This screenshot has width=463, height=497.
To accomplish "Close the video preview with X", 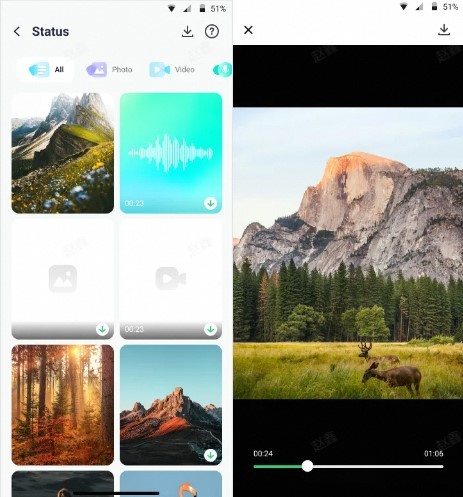I will [x=248, y=30].
